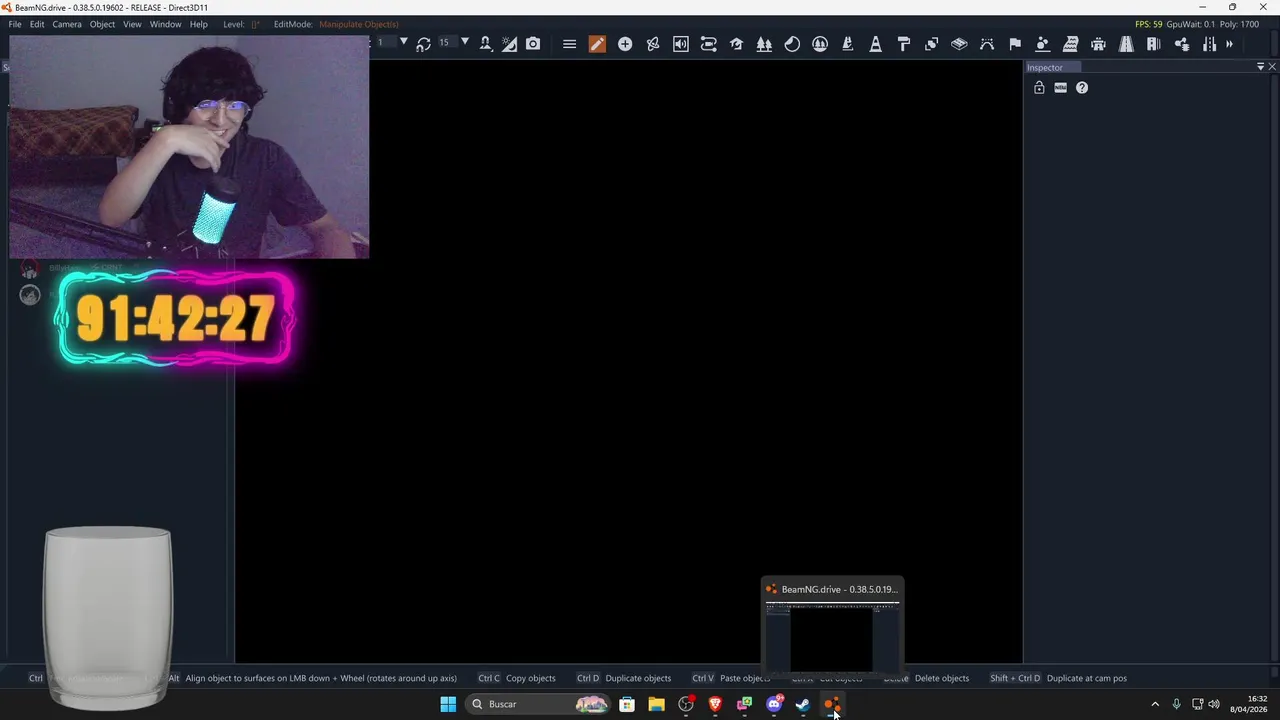Click the BeamNG.drive taskbar icon

point(831,704)
